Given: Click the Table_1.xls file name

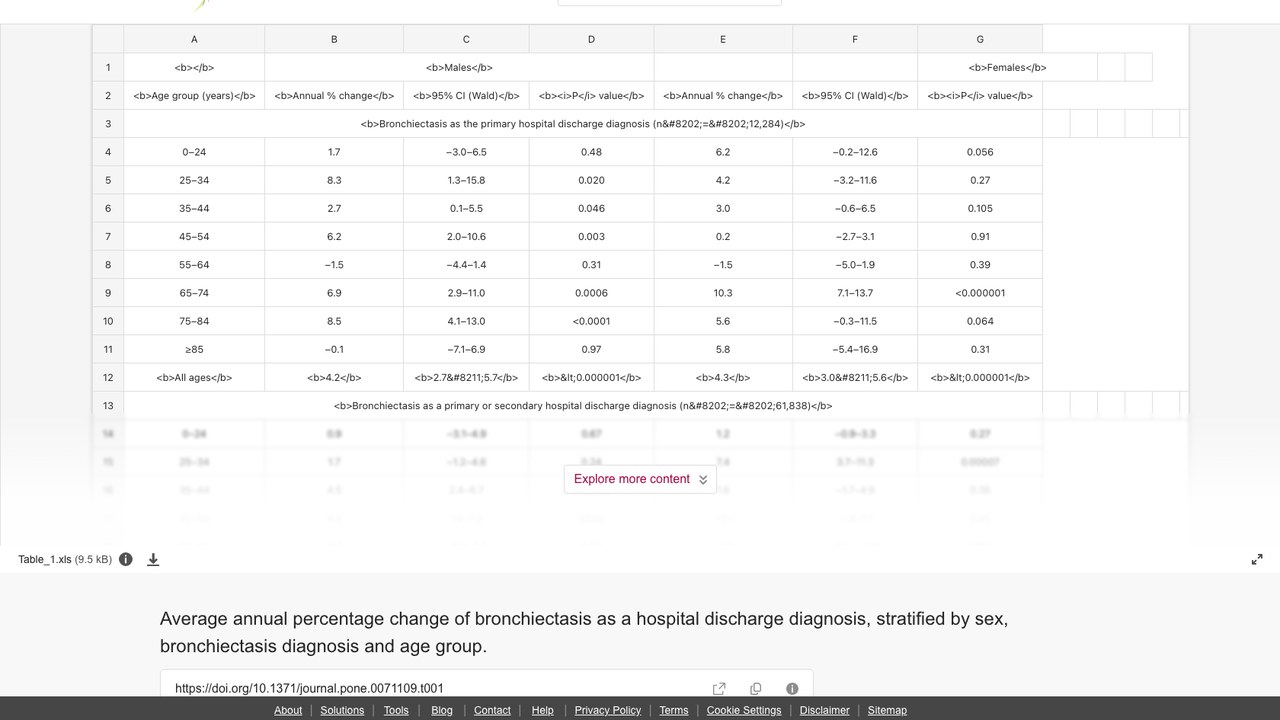Looking at the screenshot, I should 44,559.
